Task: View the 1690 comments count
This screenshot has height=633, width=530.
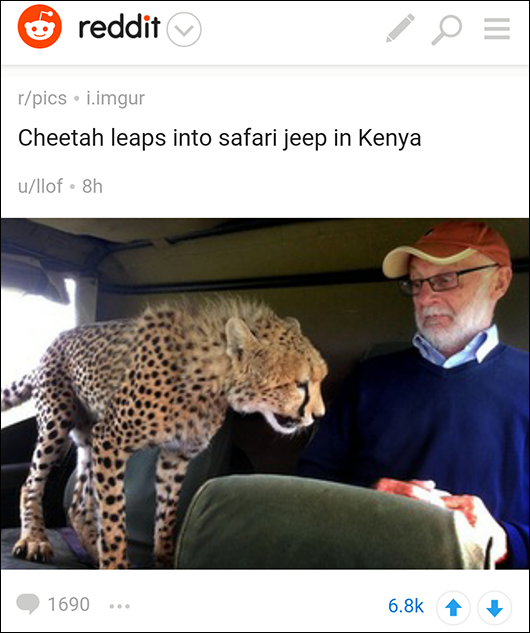Action: [x=69, y=605]
